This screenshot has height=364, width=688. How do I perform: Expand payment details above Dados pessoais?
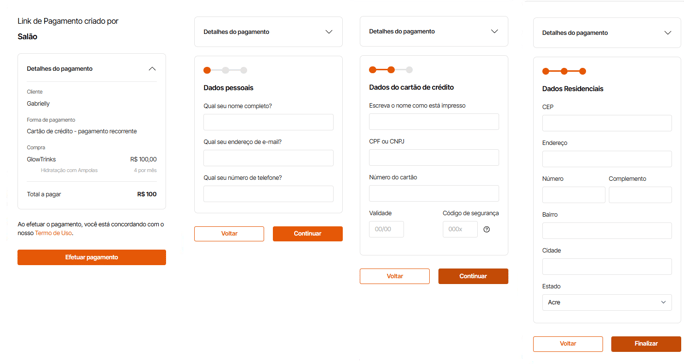coord(329,32)
